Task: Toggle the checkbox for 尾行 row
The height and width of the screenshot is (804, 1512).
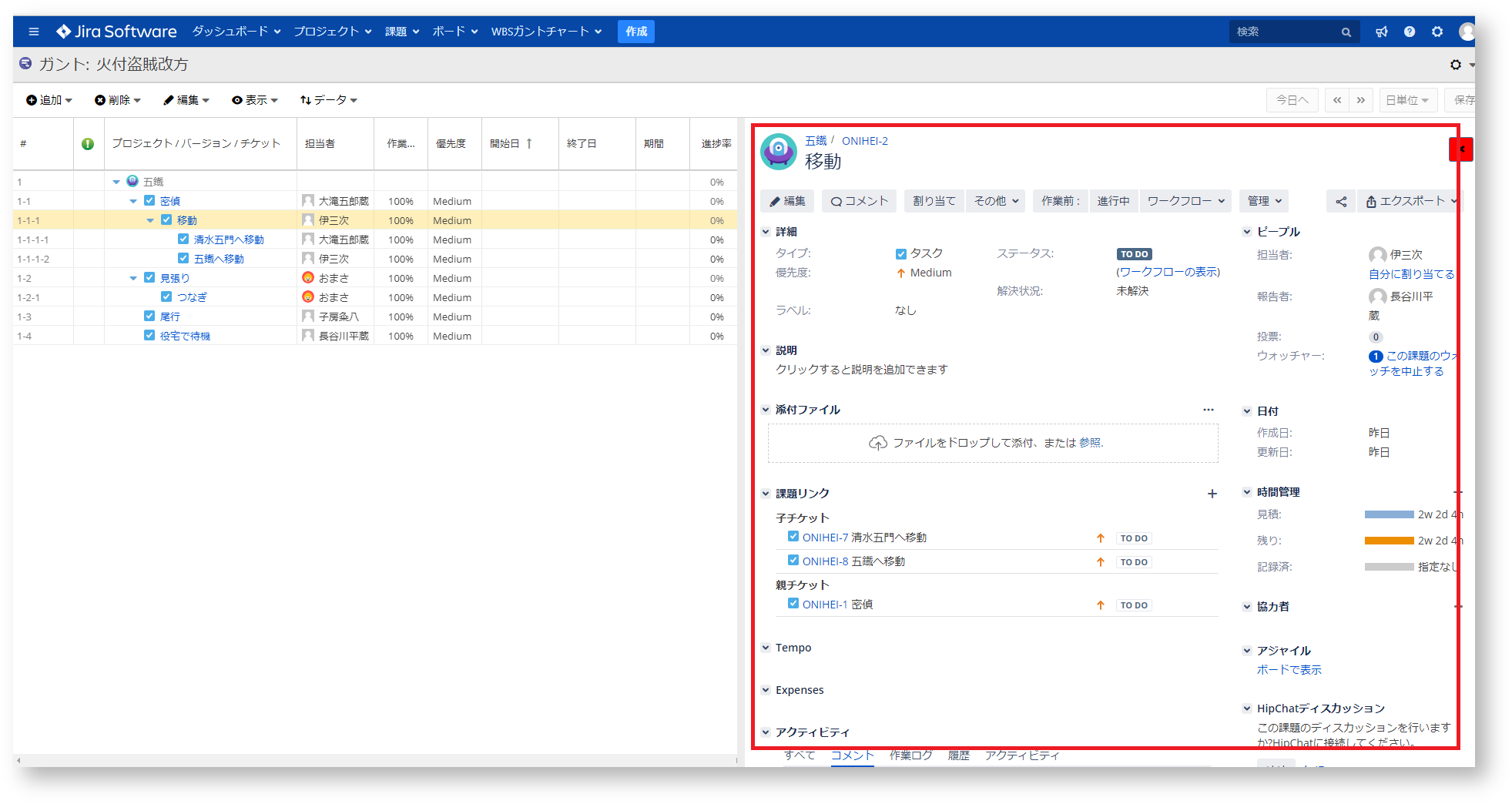Action: (149, 316)
